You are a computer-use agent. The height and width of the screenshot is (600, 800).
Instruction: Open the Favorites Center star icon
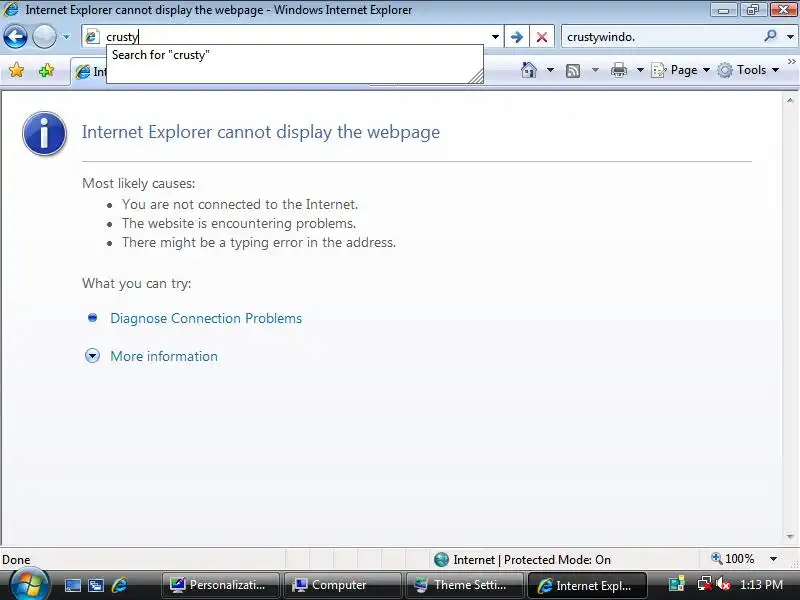click(x=16, y=70)
